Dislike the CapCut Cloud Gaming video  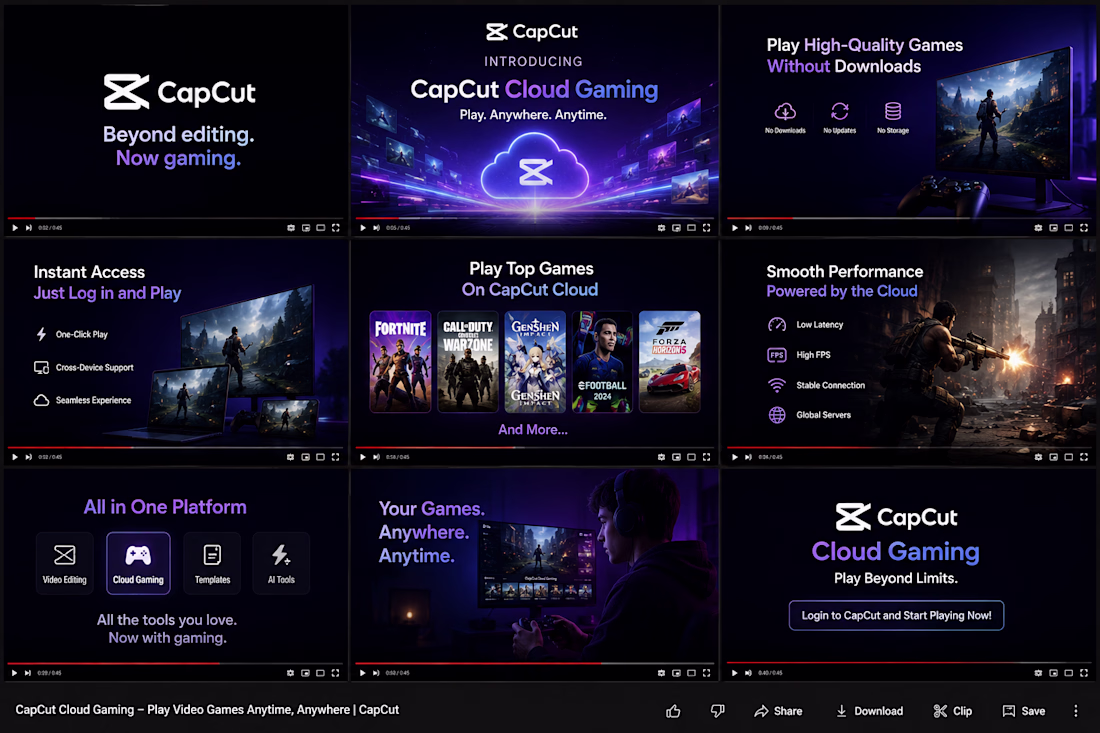tap(717, 711)
